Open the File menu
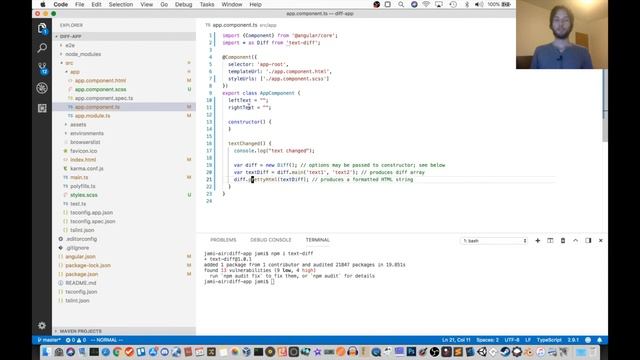The width and height of the screenshot is (640, 360). tap(80, 4)
